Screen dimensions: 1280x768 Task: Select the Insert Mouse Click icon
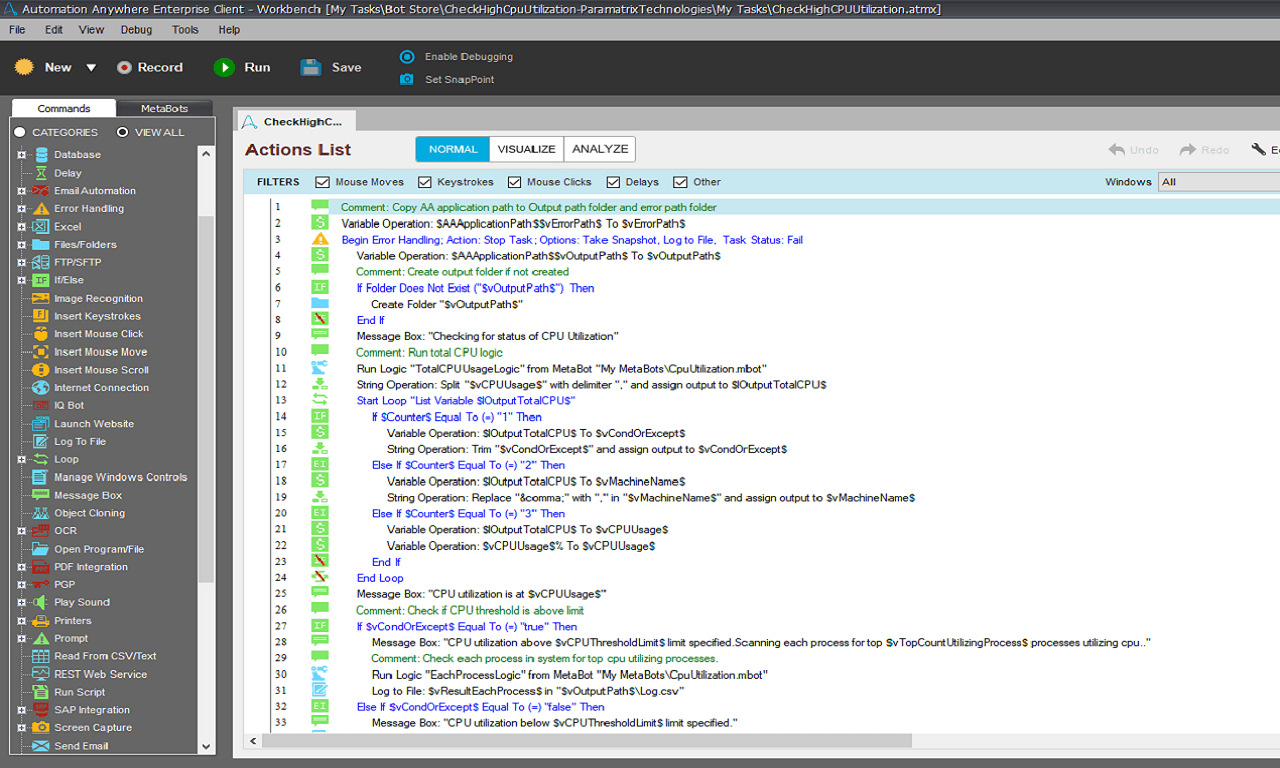coord(41,334)
